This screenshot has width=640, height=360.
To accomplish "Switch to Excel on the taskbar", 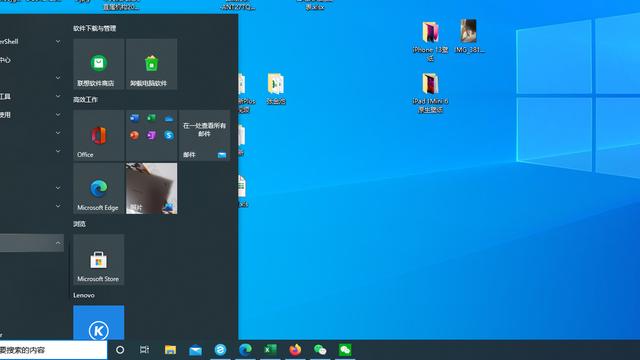I will click(270, 350).
